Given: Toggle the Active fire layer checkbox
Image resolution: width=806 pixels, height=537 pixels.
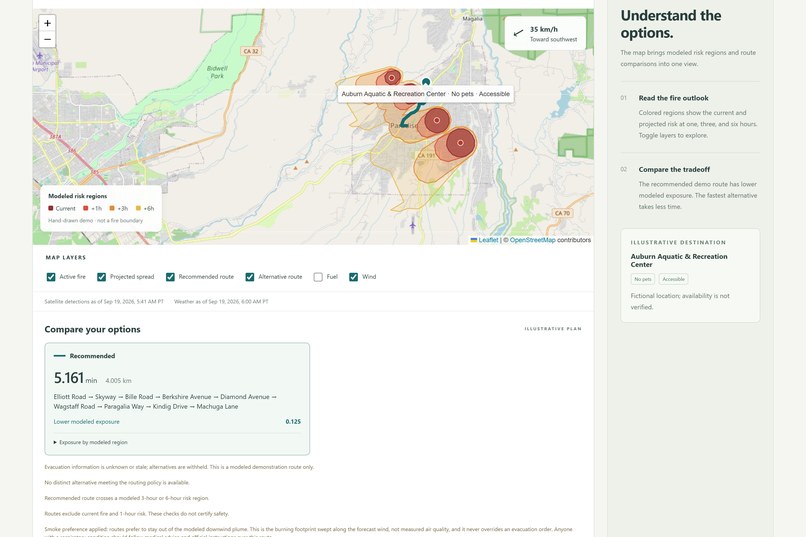Looking at the screenshot, I should pos(51,277).
